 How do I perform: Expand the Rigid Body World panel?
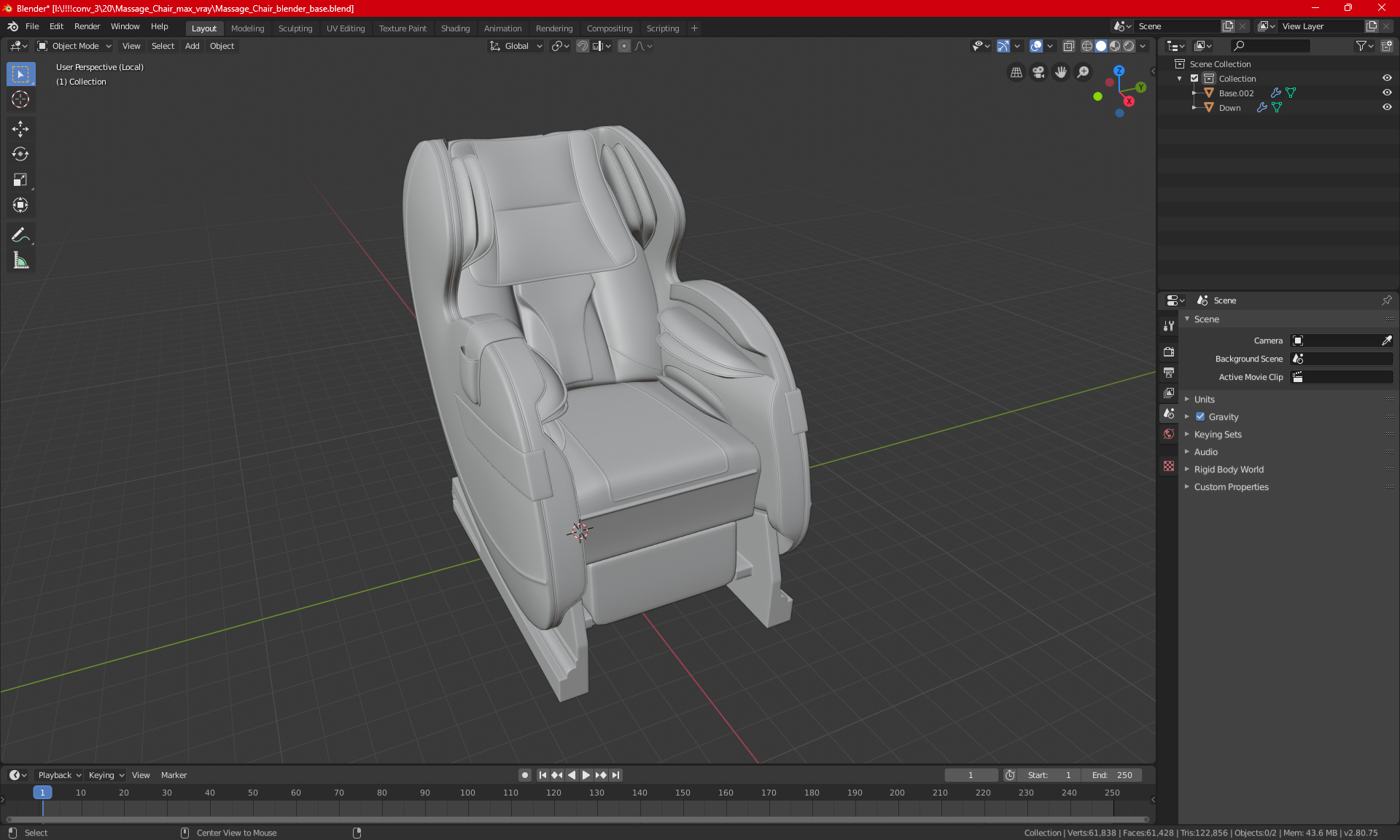pyautogui.click(x=1229, y=470)
